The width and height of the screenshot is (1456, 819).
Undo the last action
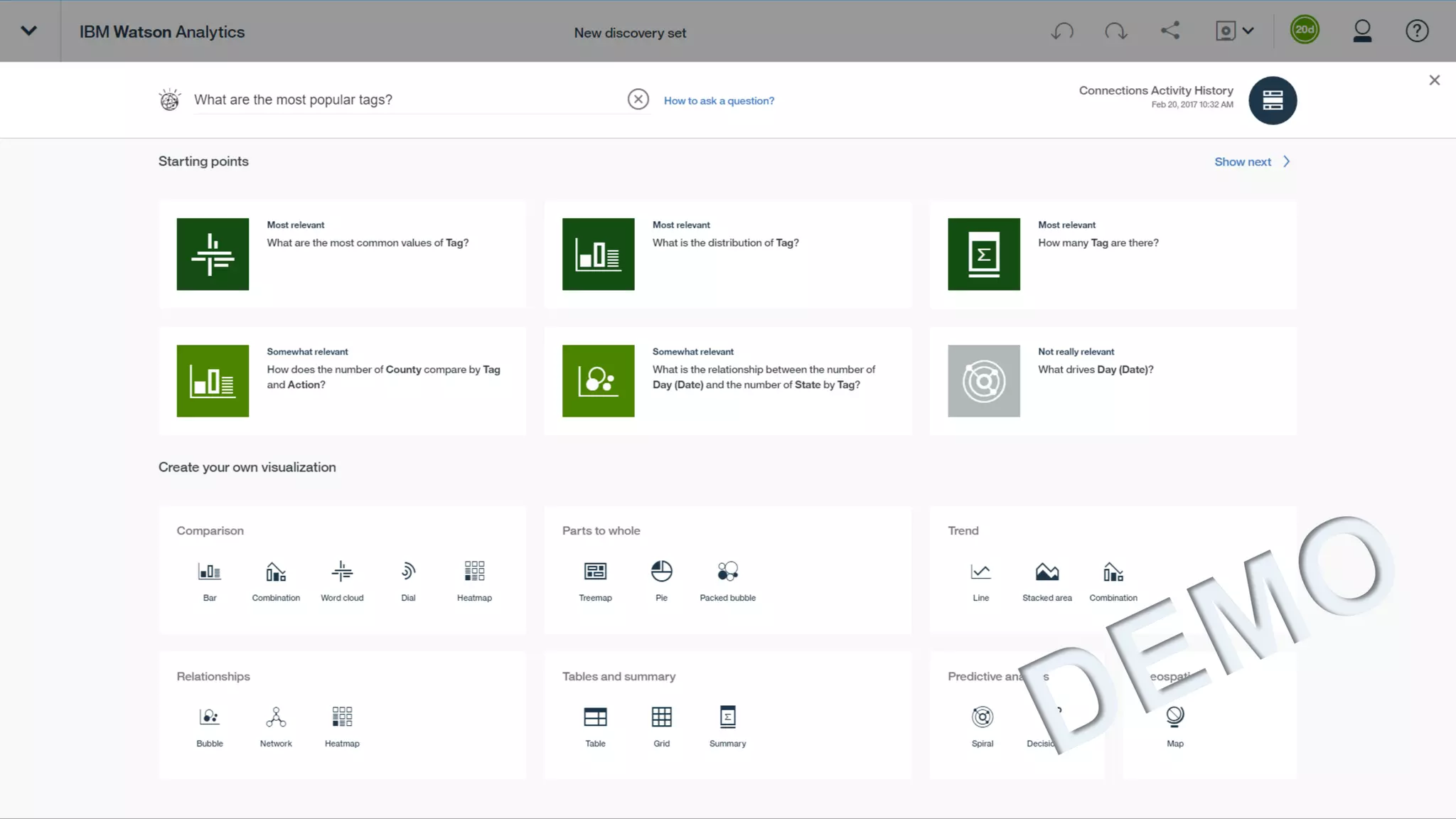pyautogui.click(x=1062, y=31)
